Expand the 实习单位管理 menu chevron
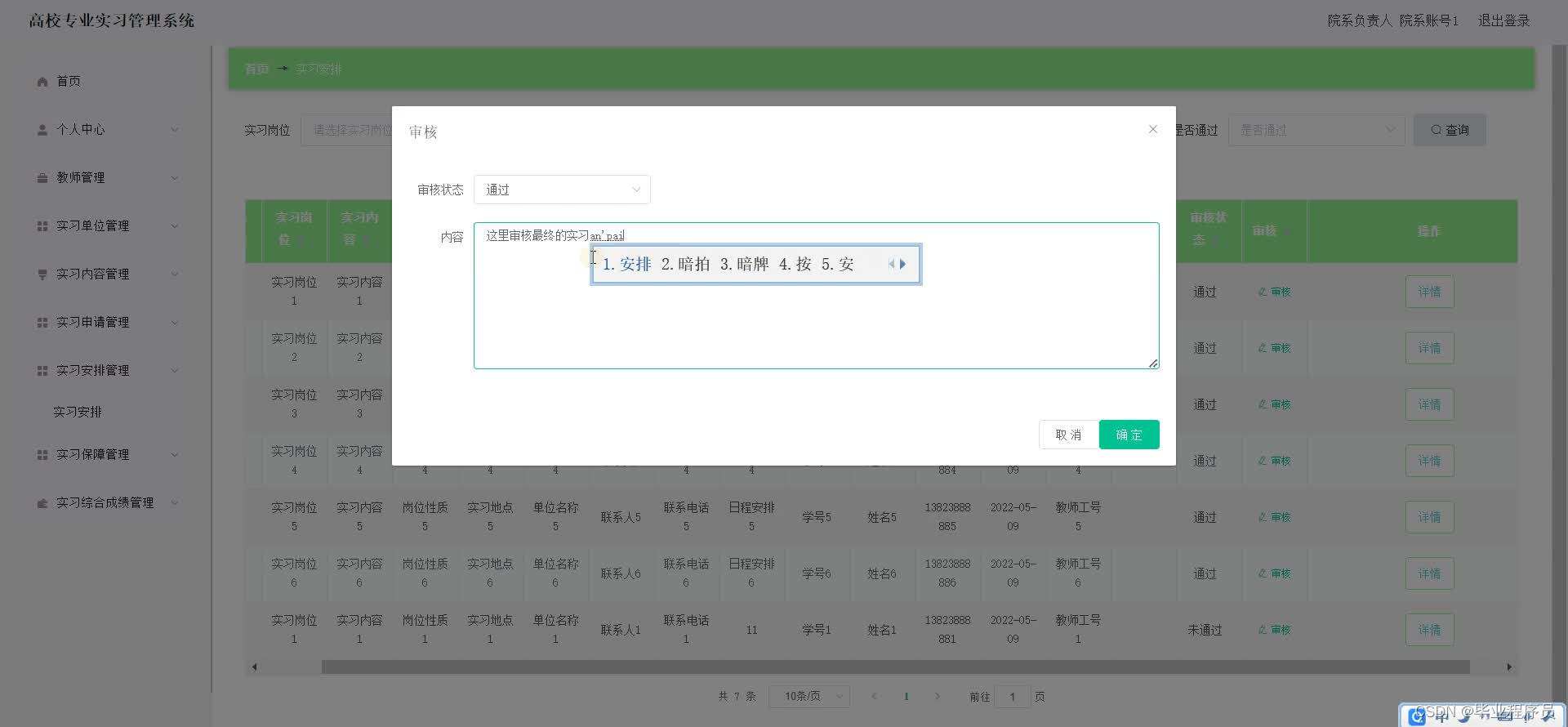The width and height of the screenshot is (1568, 727). pos(174,226)
